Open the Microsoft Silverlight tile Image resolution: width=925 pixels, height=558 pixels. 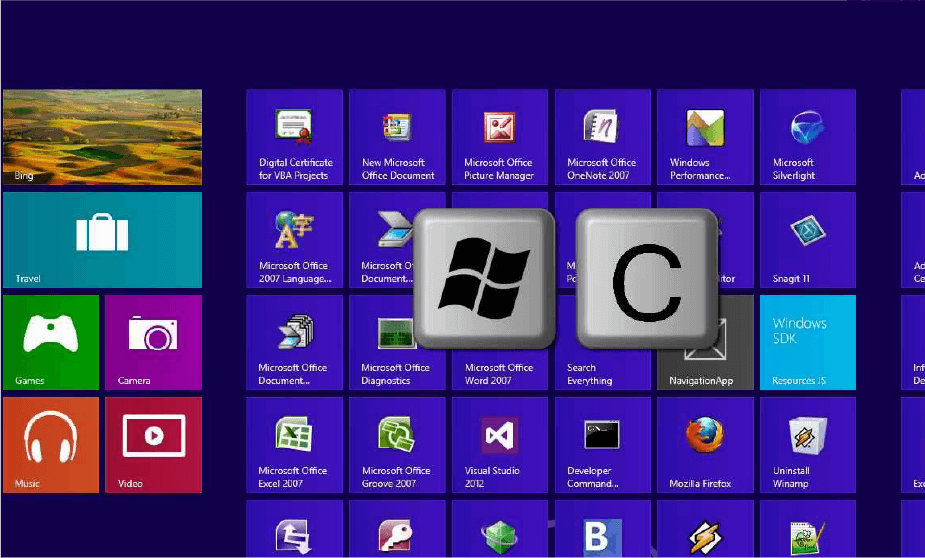pos(807,137)
